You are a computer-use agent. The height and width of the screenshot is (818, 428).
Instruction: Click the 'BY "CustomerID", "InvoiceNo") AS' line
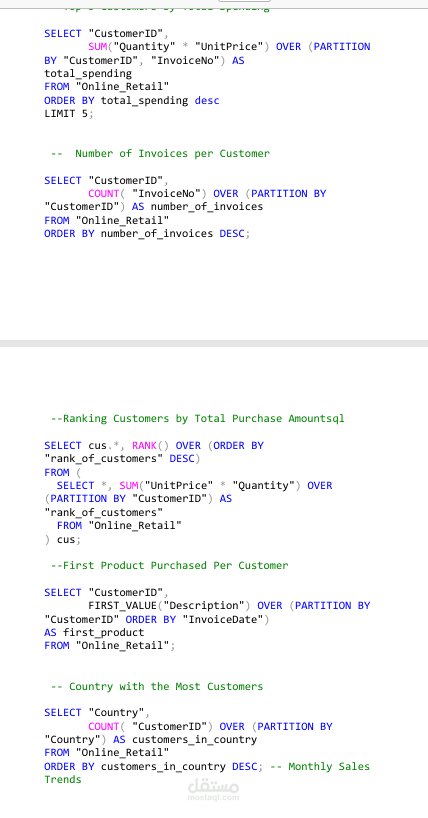[144, 61]
